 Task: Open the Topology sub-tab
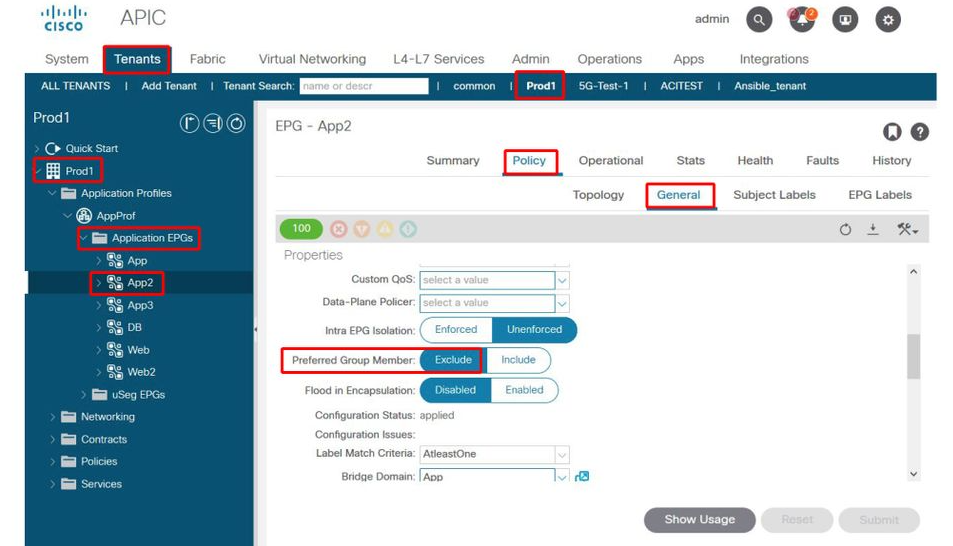(598, 195)
